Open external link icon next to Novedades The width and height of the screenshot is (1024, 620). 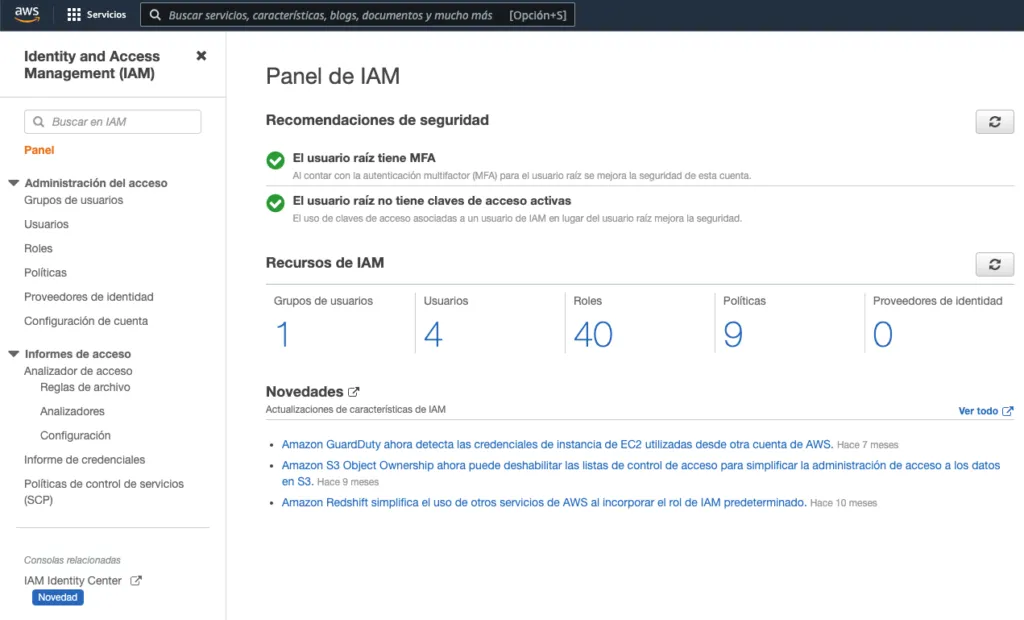[x=353, y=392]
